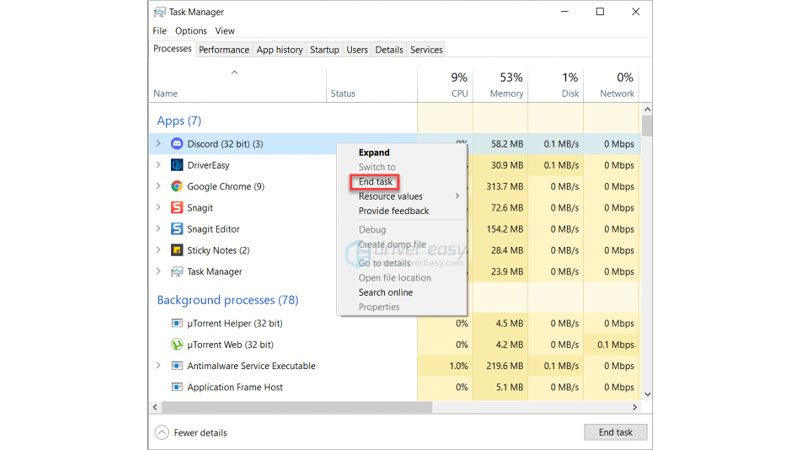Click the horizontal scrollbar thumb

click(297, 407)
